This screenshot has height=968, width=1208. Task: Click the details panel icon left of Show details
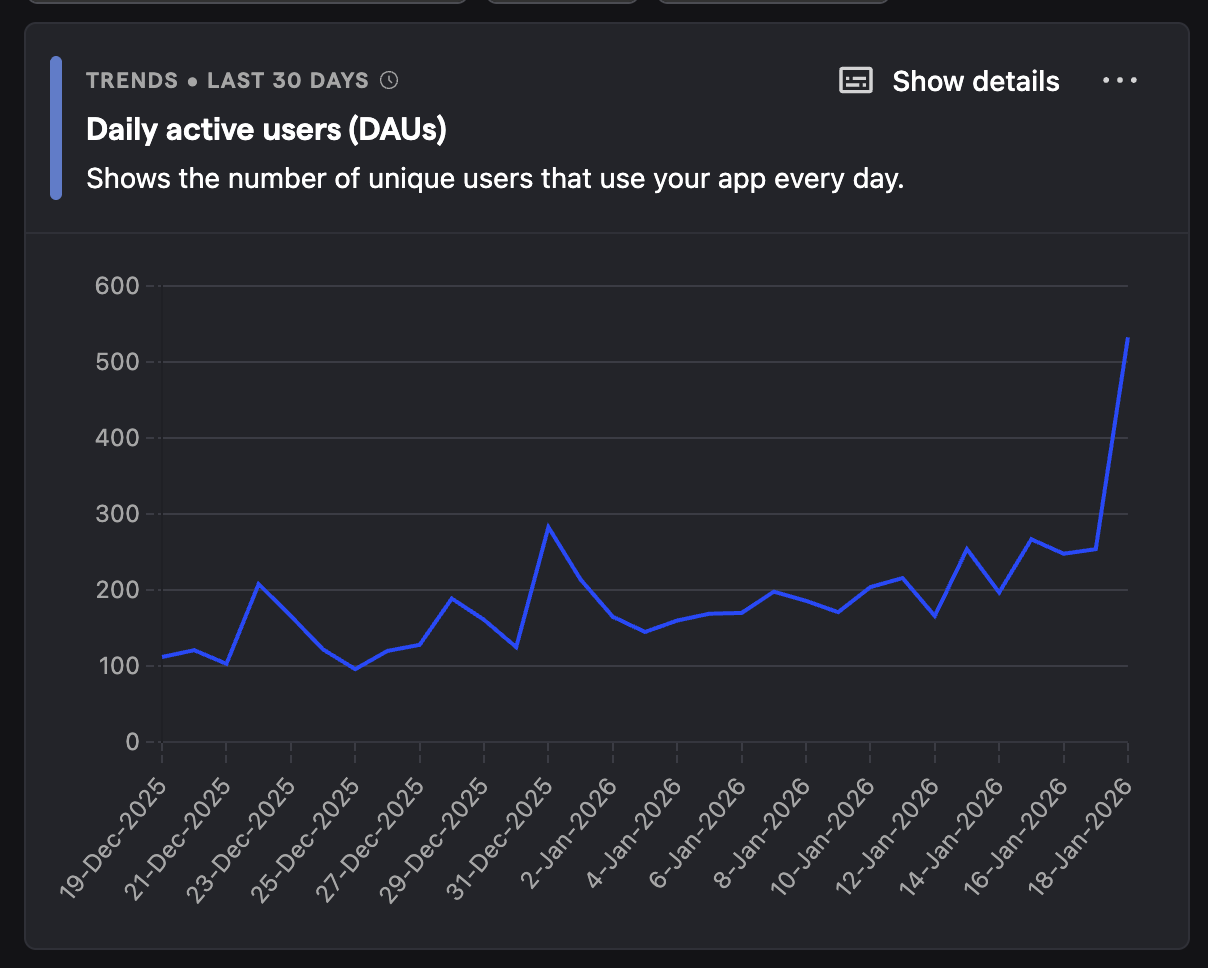pyautogui.click(x=855, y=81)
